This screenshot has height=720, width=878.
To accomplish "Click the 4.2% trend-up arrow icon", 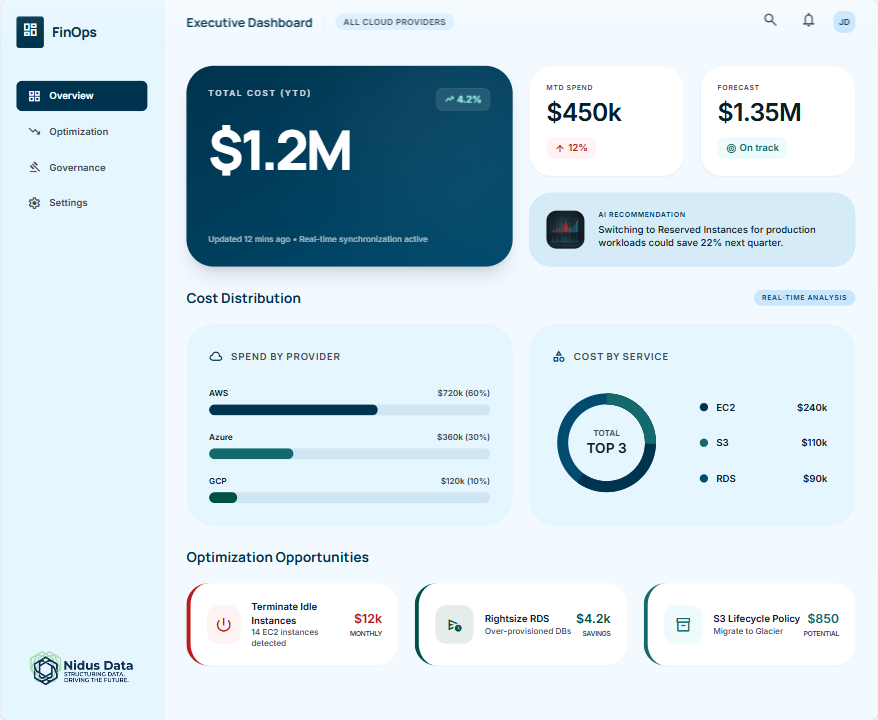I will point(449,99).
